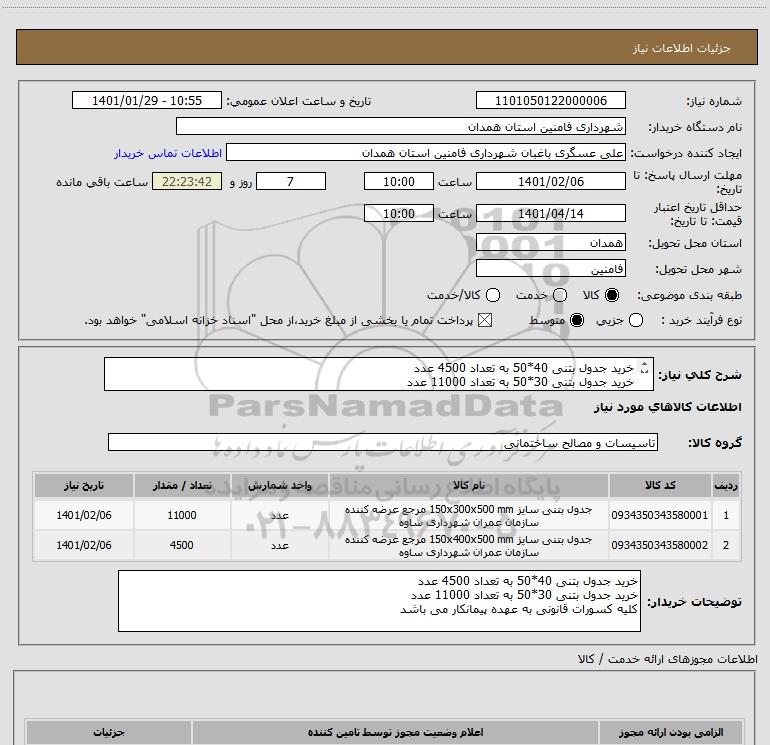770x745 pixels.
Task: Click جزئیات column header in permits table
Action: (x=109, y=732)
